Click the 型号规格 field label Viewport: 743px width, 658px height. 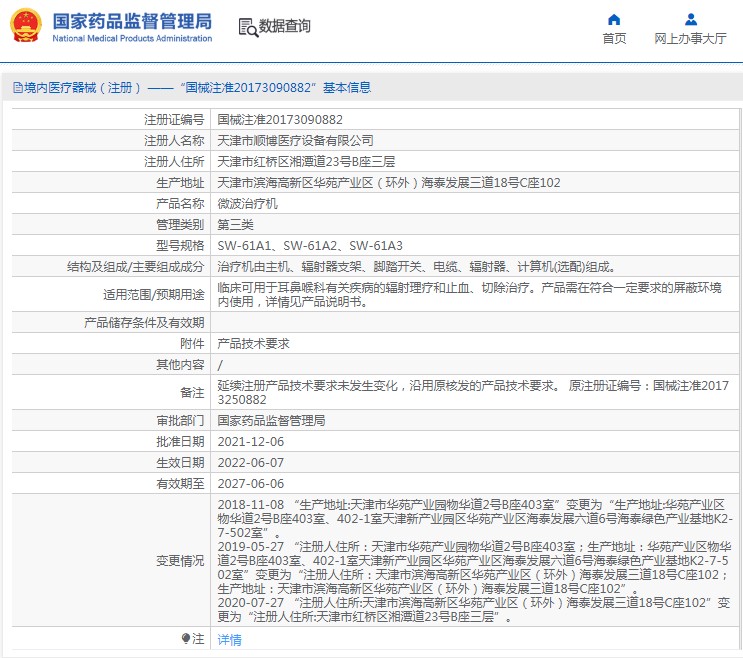(x=180, y=245)
